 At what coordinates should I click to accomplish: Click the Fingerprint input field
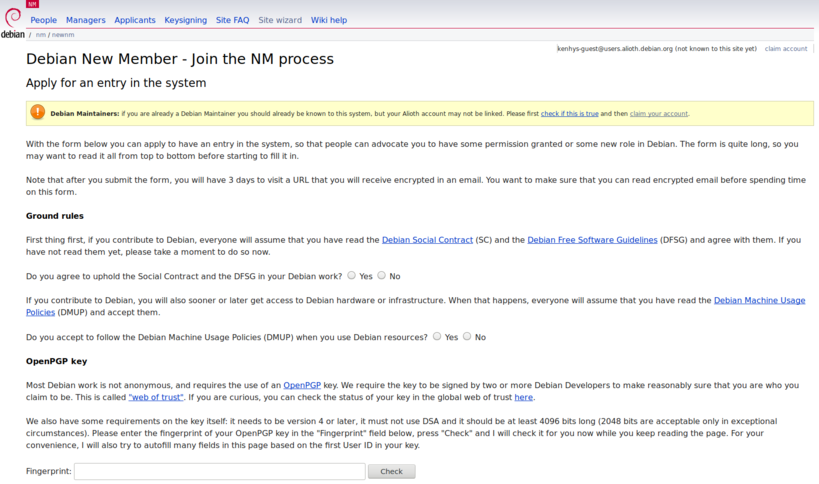pyautogui.click(x=220, y=471)
